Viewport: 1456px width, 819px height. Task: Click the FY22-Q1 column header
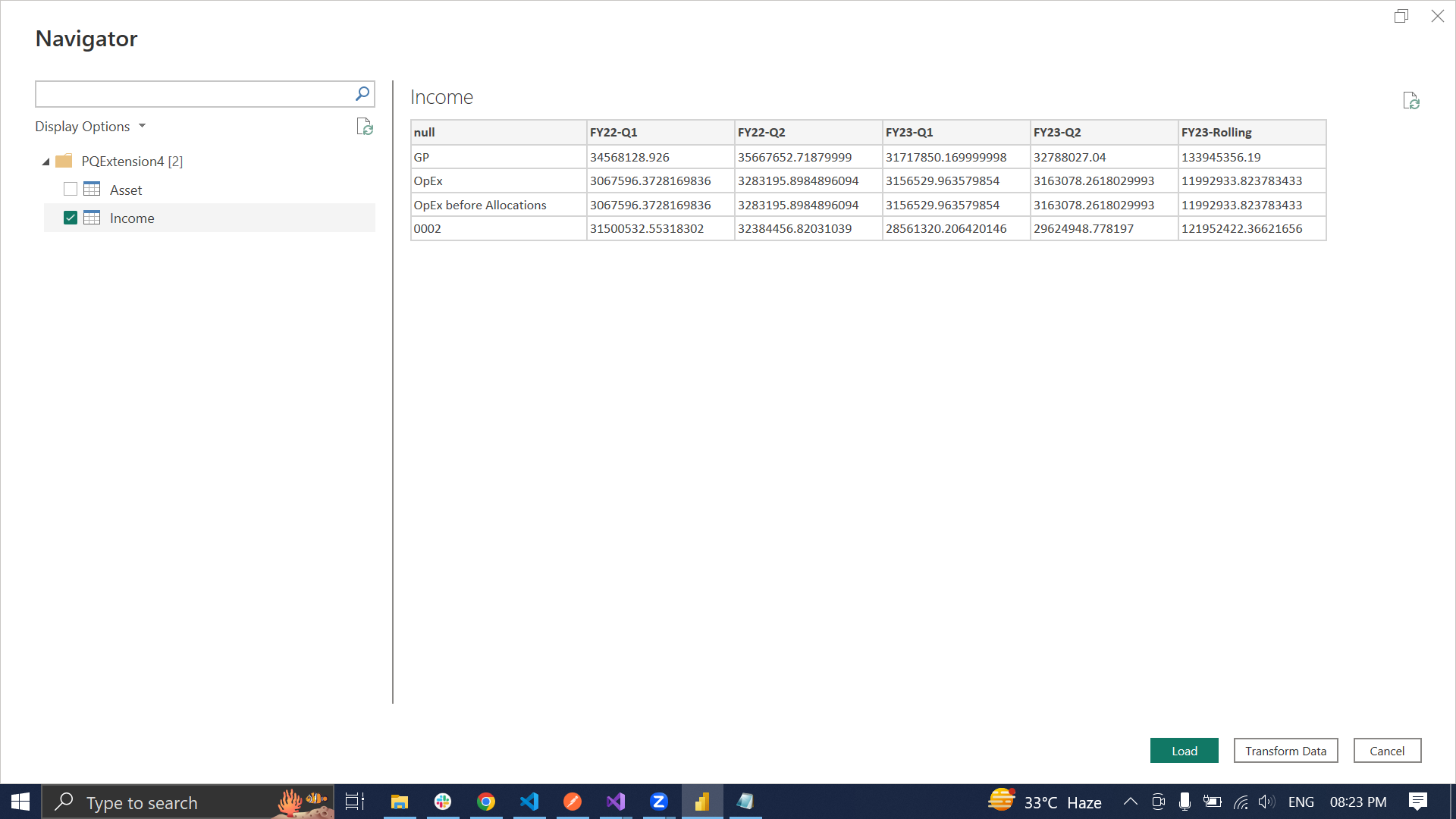click(661, 132)
